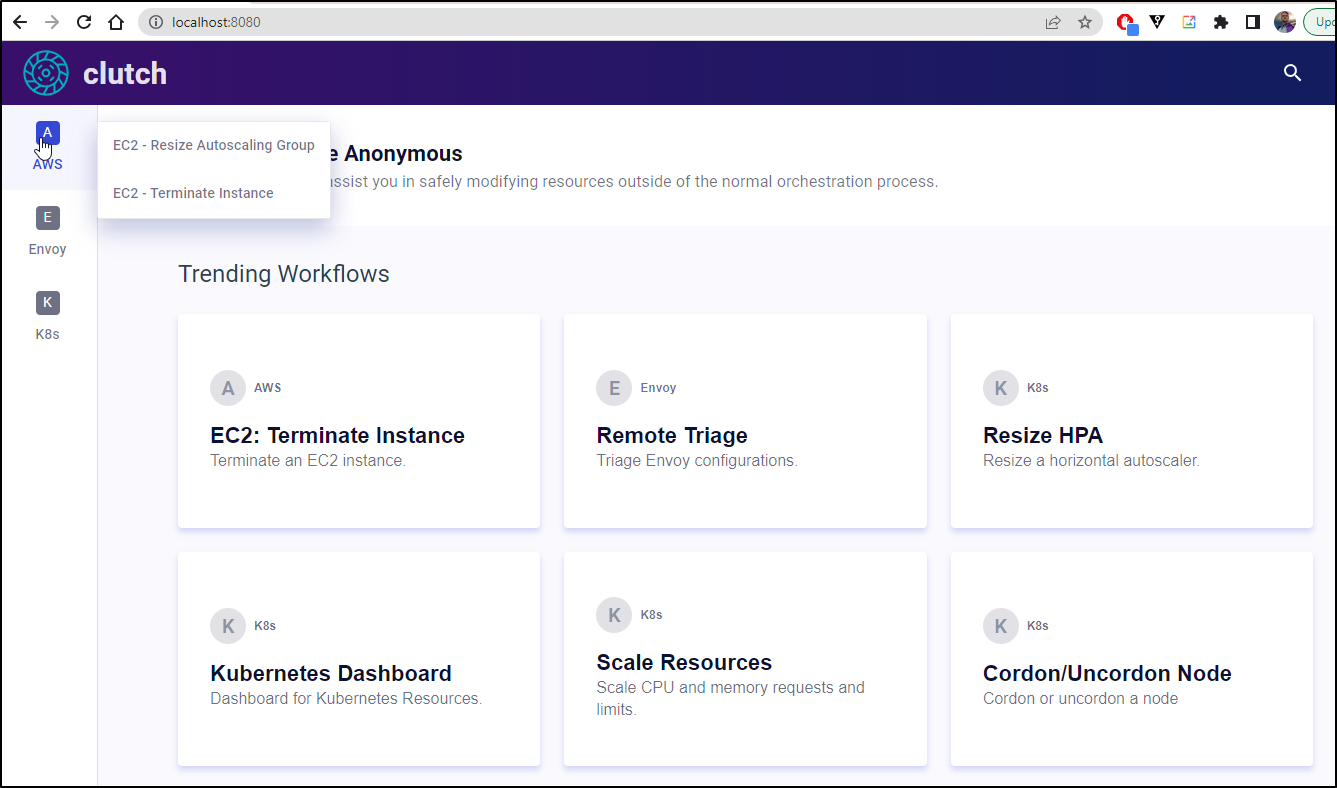The image size is (1337, 788).
Task: Go to browser home page
Action: tap(116, 22)
